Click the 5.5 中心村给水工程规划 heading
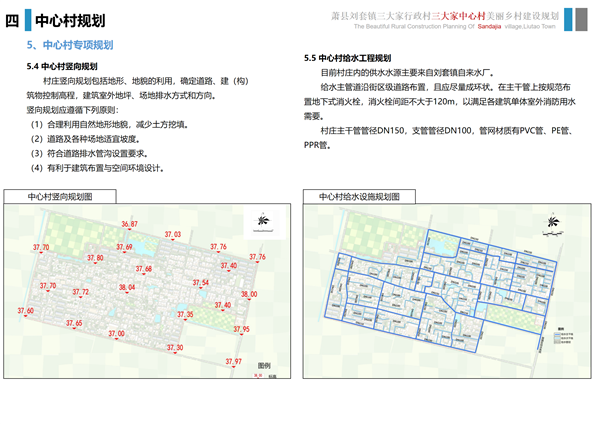 [x=348, y=59]
